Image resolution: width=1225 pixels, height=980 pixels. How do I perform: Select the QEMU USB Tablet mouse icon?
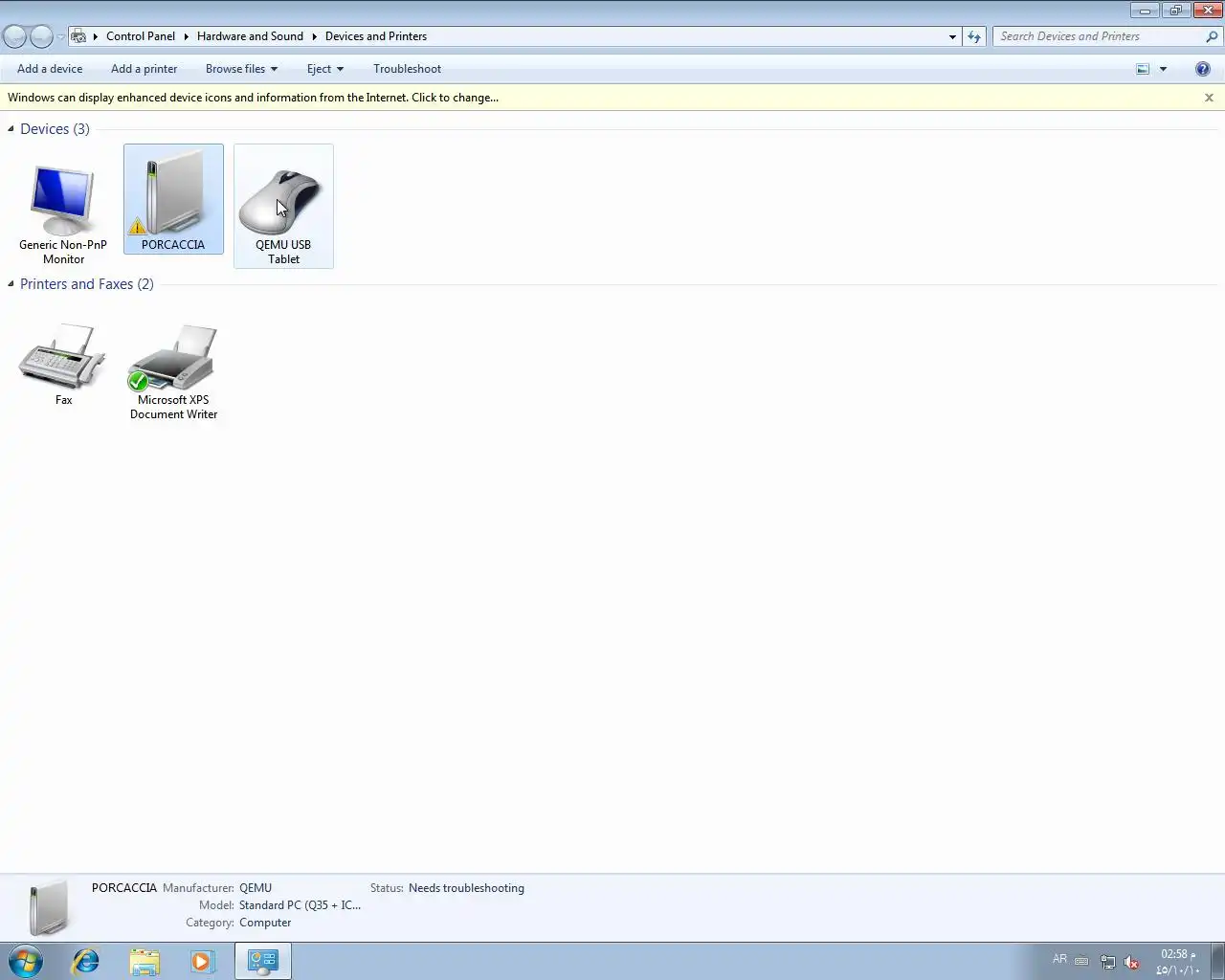point(283,206)
